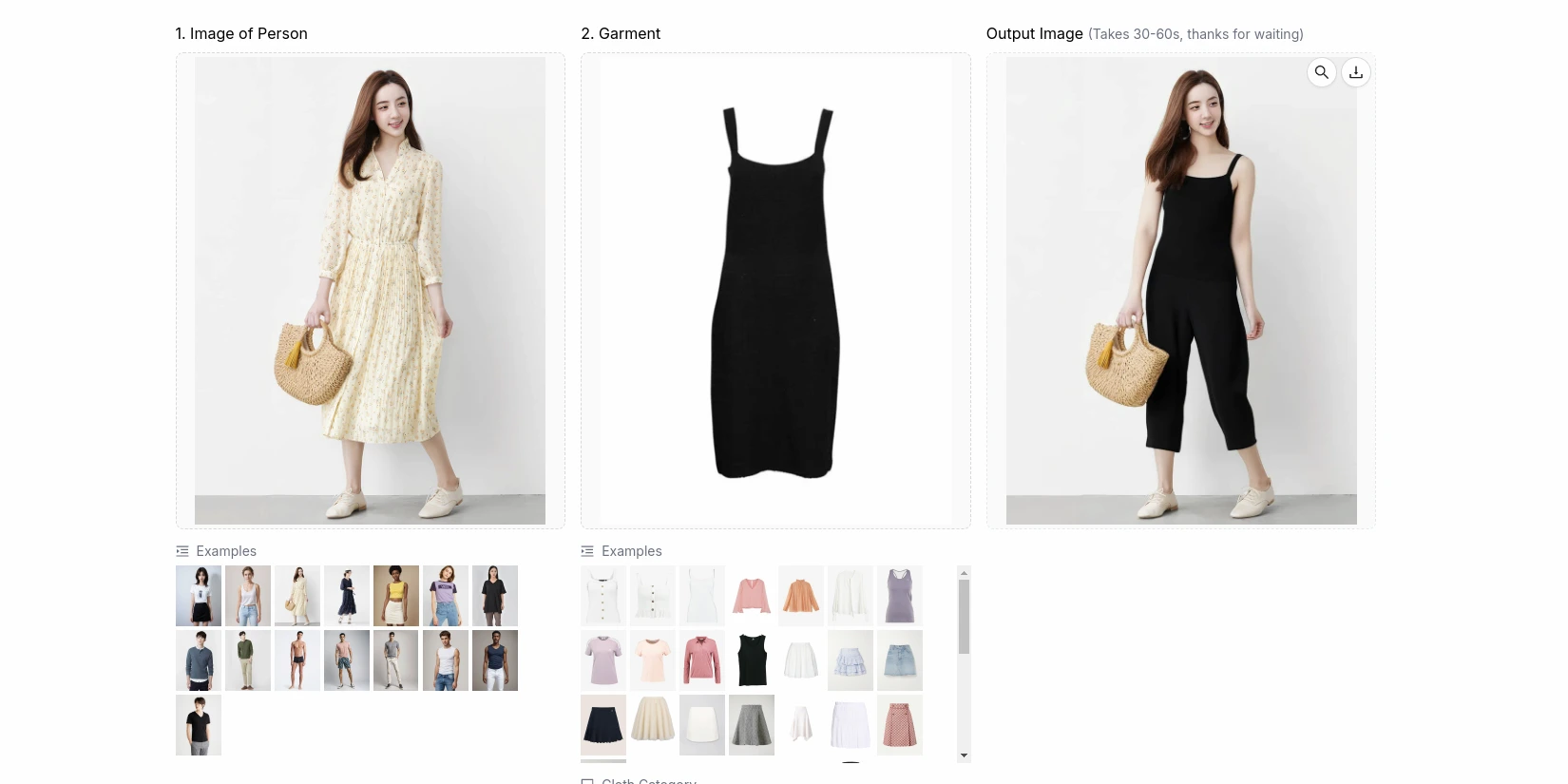This screenshot has width=1568, height=784.
Task: Click the garment examples scrollbar thumb
Action: coord(964,616)
